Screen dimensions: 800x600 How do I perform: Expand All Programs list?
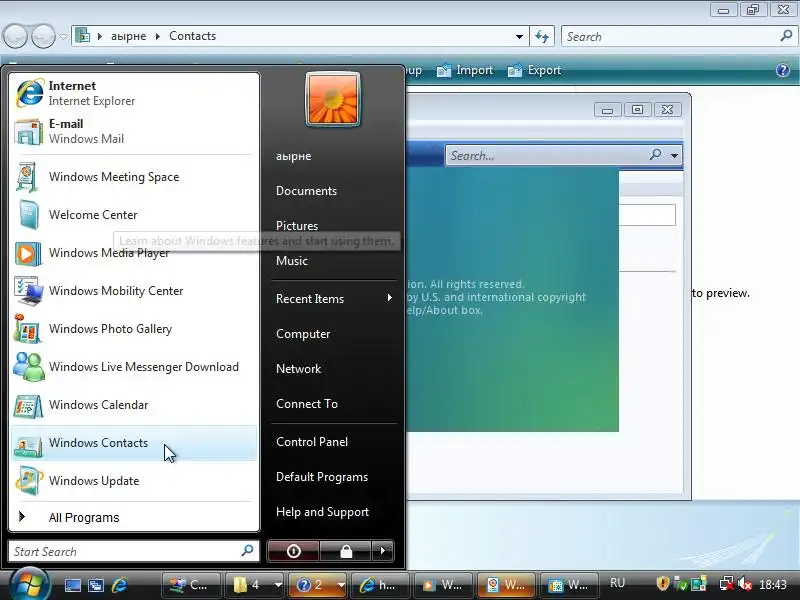tap(134, 517)
